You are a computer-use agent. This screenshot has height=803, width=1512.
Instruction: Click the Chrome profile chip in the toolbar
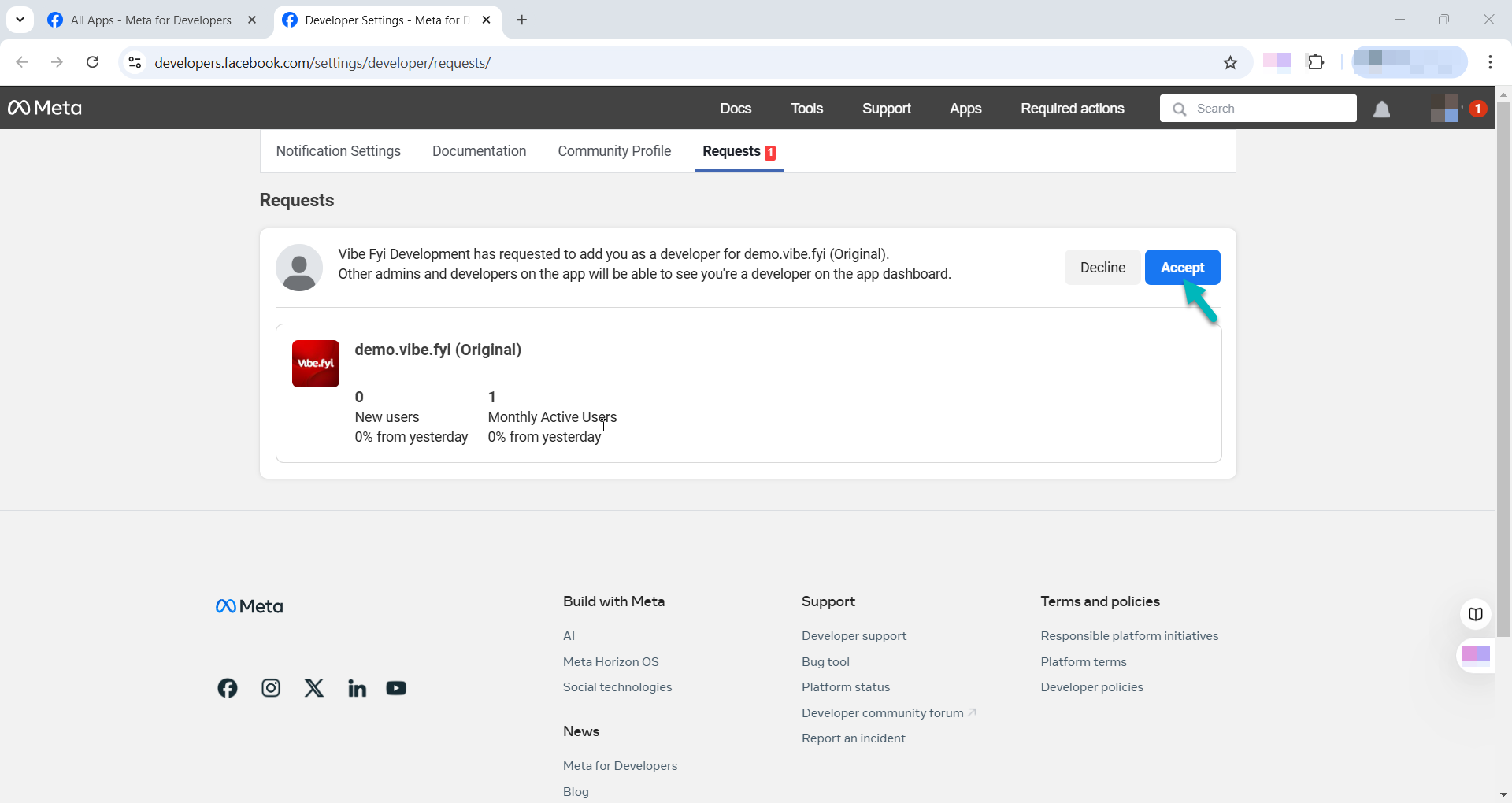[x=1410, y=62]
